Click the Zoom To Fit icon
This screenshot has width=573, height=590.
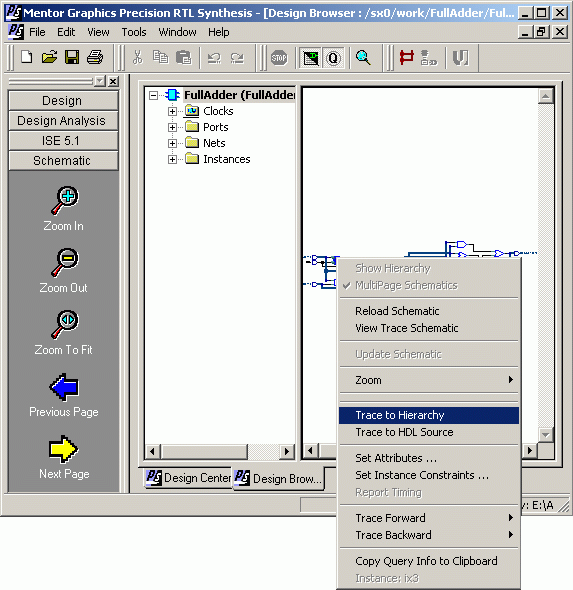tap(65, 324)
